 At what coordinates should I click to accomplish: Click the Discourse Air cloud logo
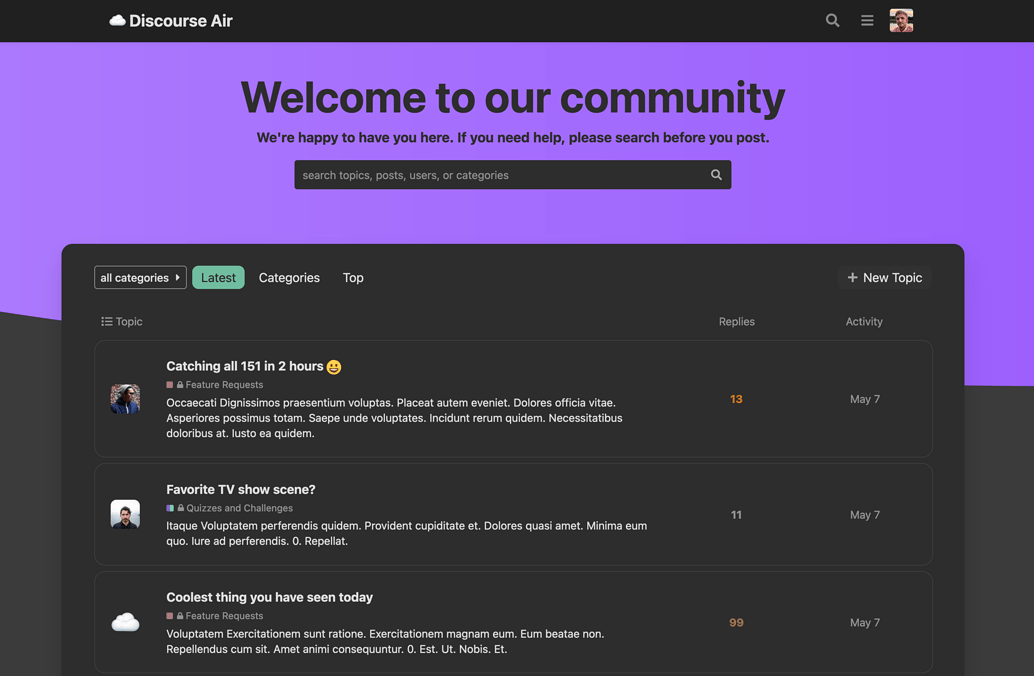coord(117,21)
